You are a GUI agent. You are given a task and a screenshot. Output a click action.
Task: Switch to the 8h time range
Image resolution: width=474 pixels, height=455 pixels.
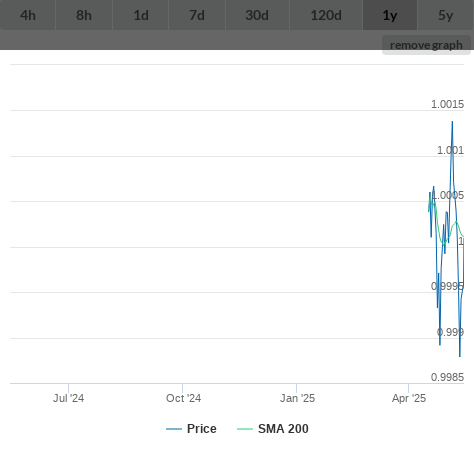point(84,15)
